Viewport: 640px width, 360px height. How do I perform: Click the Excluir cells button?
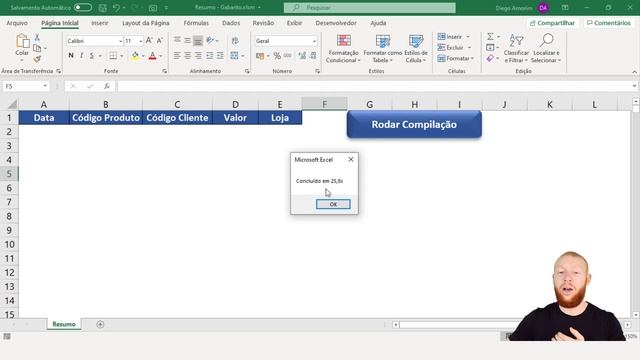point(451,48)
